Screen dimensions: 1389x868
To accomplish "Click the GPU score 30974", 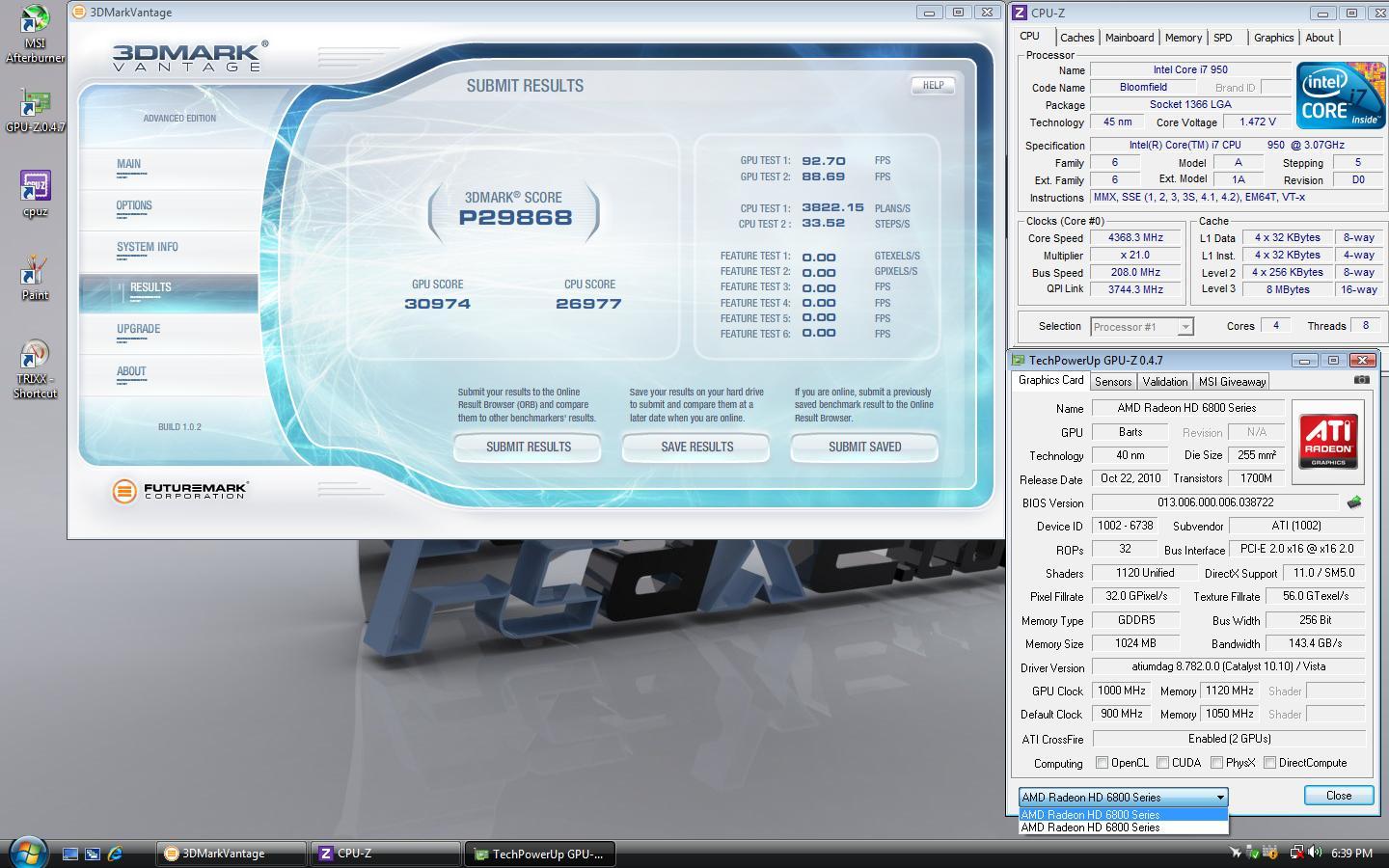I will click(x=438, y=304).
